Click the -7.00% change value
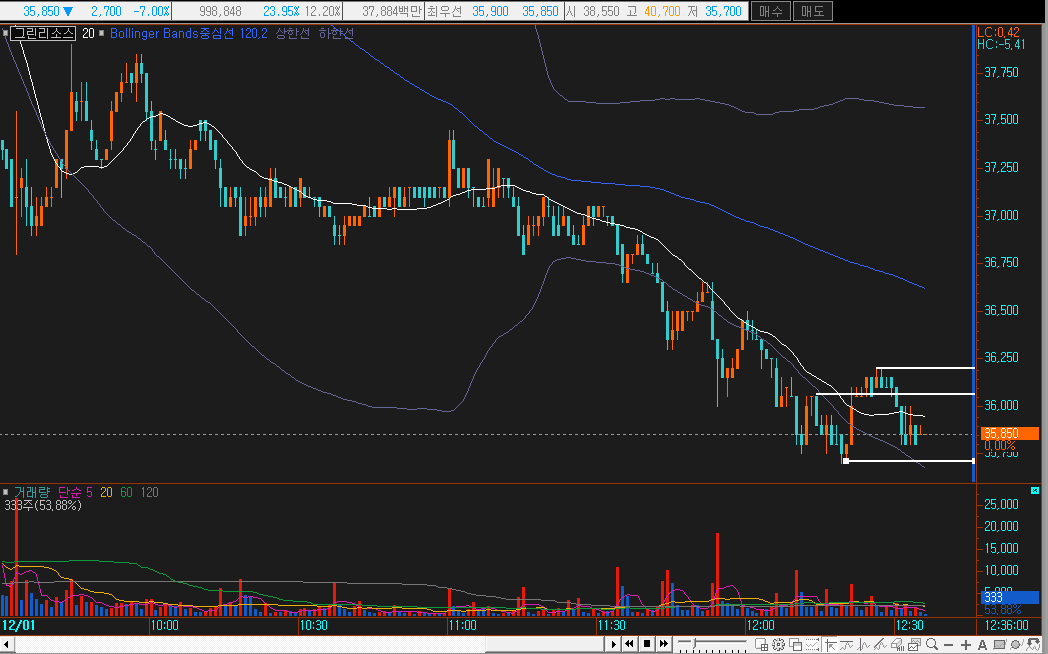 [x=151, y=11]
